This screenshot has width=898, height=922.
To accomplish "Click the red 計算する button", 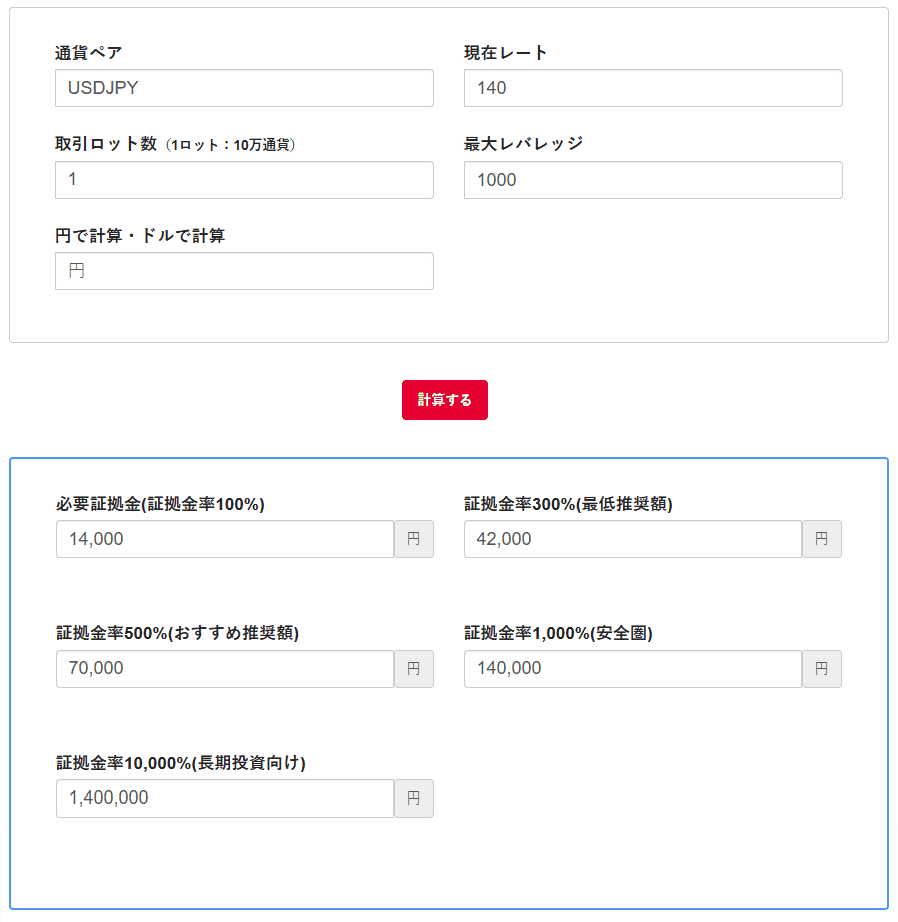I will [x=445, y=400].
